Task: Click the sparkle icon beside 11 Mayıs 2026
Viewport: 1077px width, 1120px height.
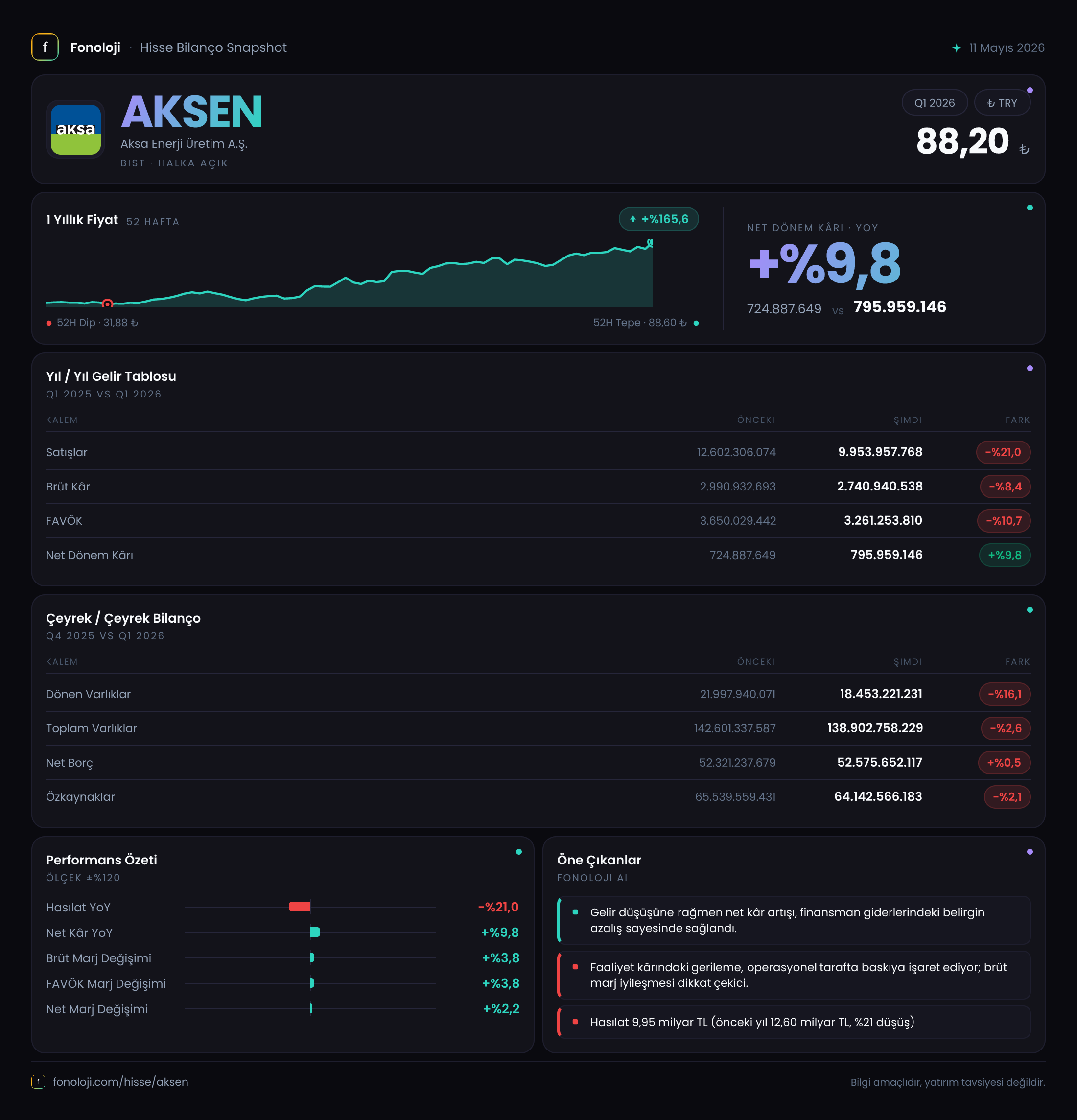Action: point(957,48)
